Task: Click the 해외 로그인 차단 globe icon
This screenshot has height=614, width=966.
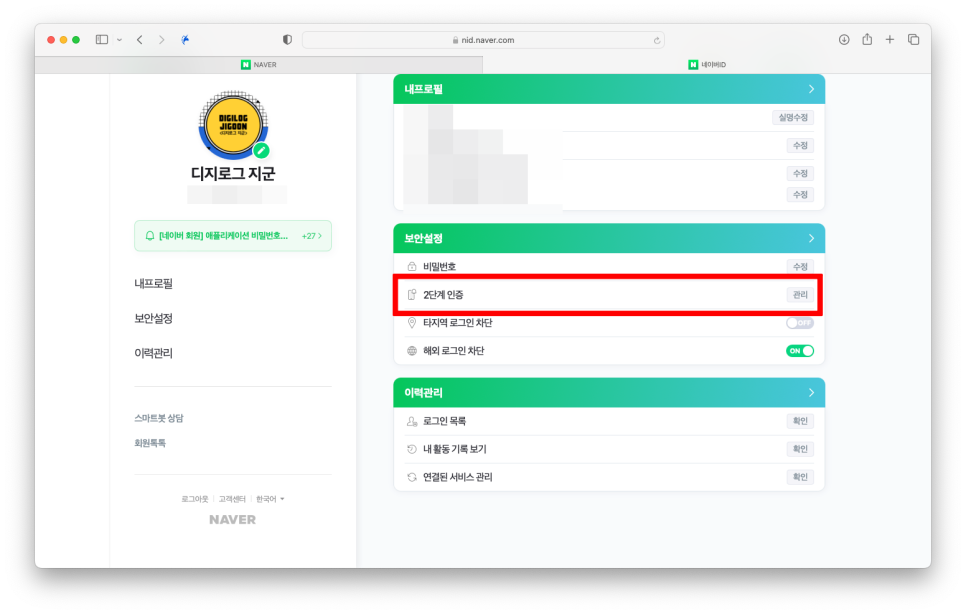Action: [x=412, y=351]
